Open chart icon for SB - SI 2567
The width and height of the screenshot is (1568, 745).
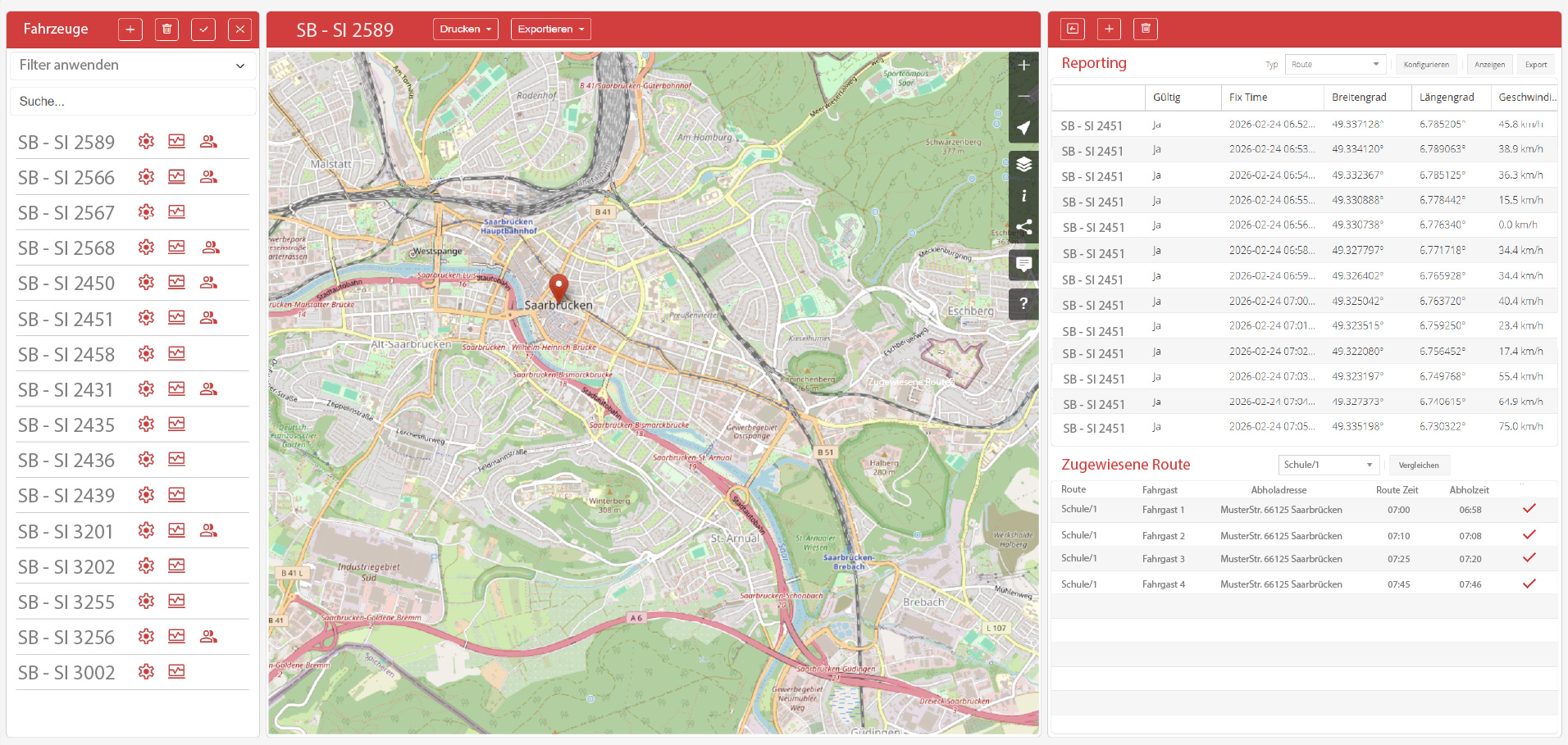176,211
